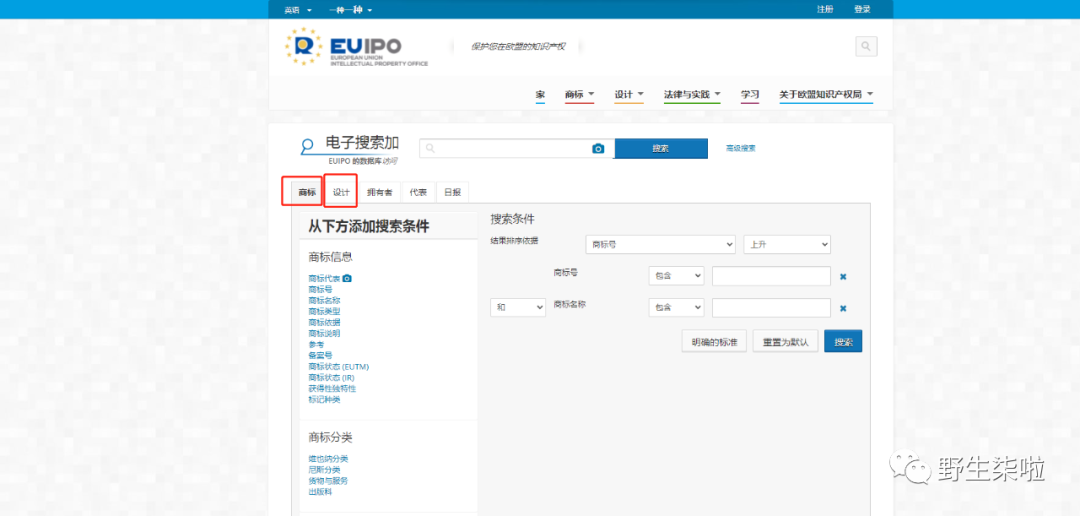Click the EUIPO logo
The image size is (1080, 516).
[356, 47]
